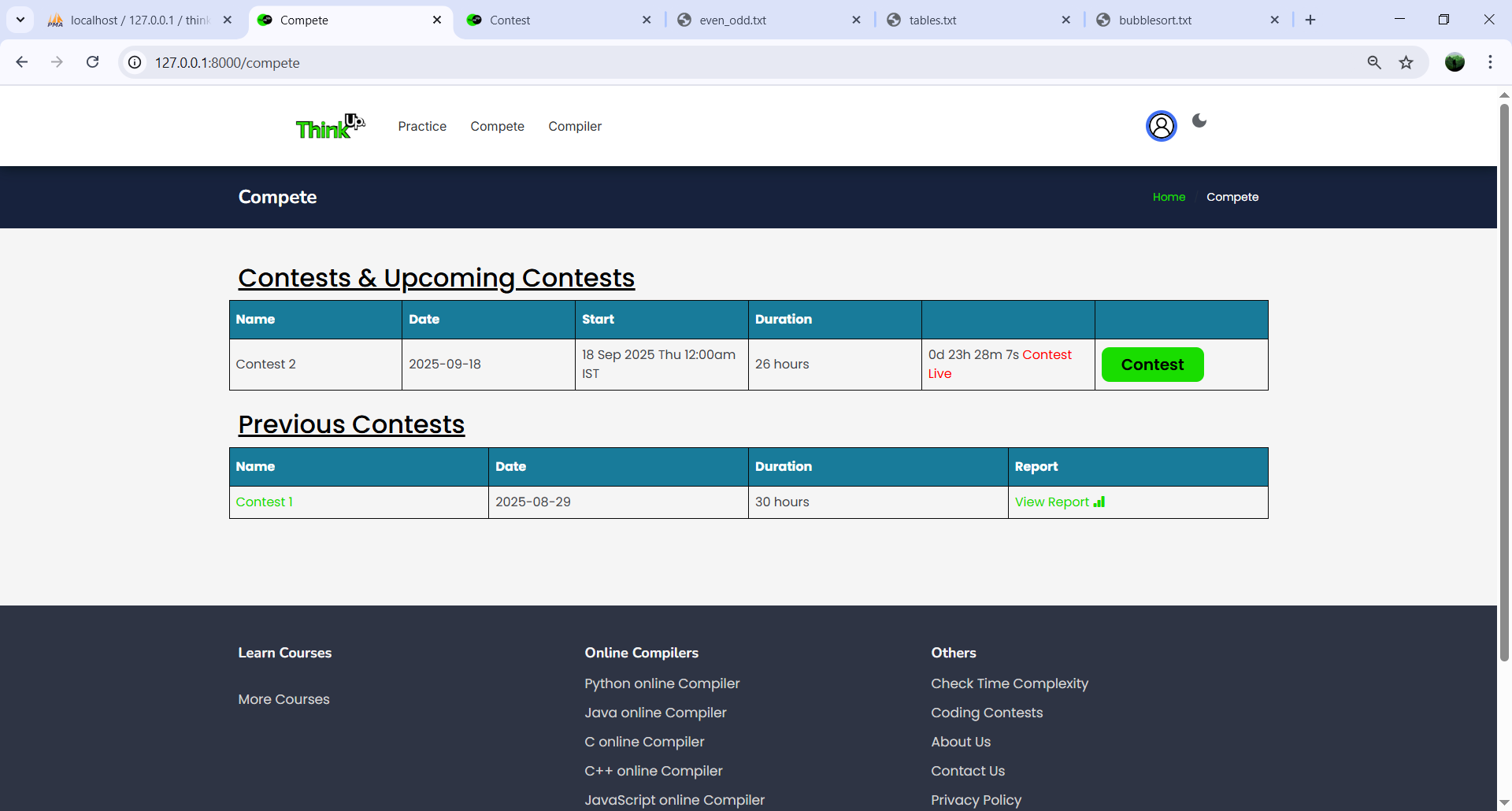The width and height of the screenshot is (1512, 811).
Task: Open the Compiler navigation menu
Action: pos(575,126)
